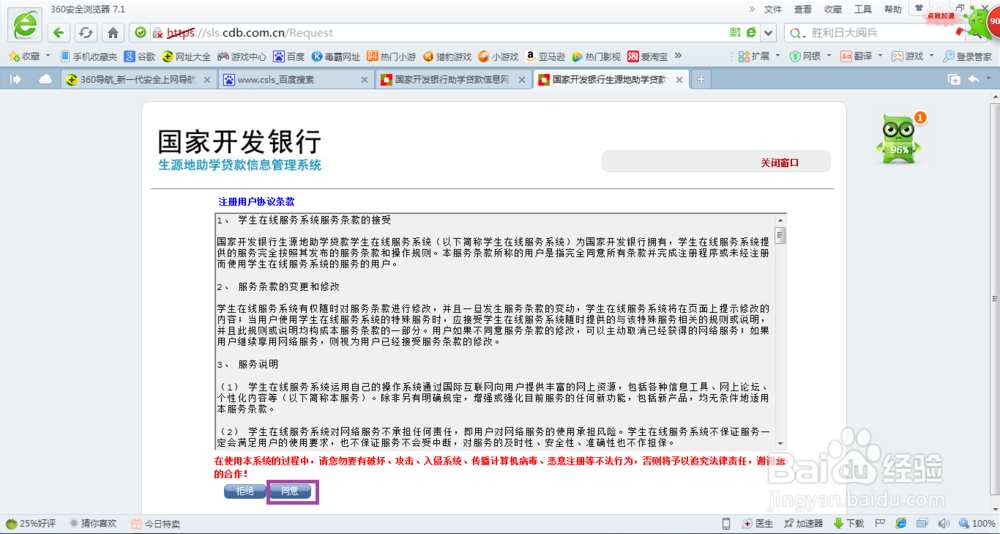
Task: Click 今日特卖 in the status bar
Action: [156, 524]
